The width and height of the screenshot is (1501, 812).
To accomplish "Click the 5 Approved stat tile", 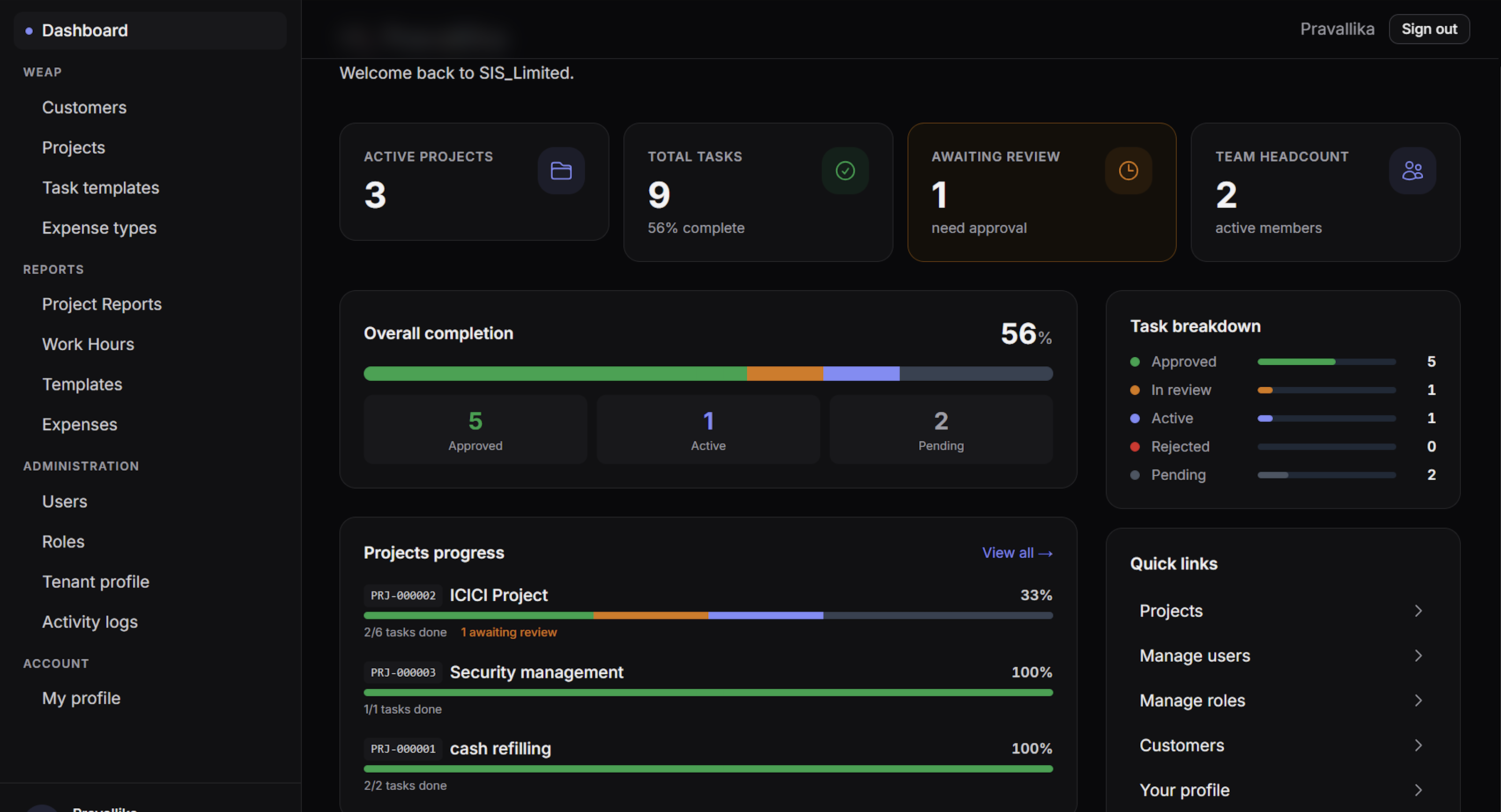I will pyautogui.click(x=475, y=430).
